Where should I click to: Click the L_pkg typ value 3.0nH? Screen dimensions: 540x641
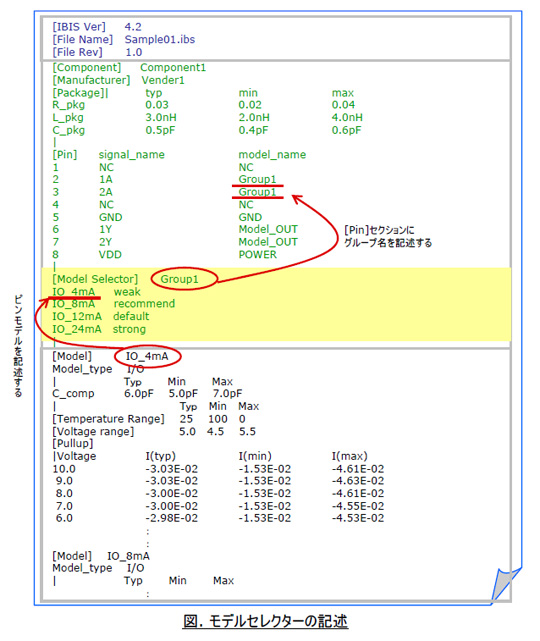tap(161, 118)
